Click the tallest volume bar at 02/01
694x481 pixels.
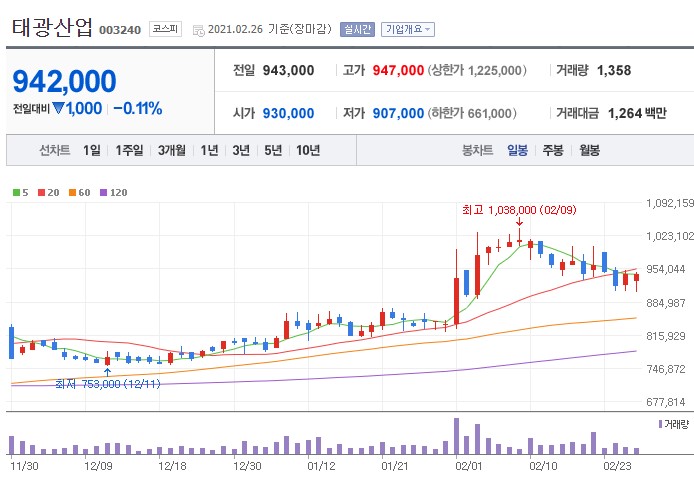pos(456,436)
